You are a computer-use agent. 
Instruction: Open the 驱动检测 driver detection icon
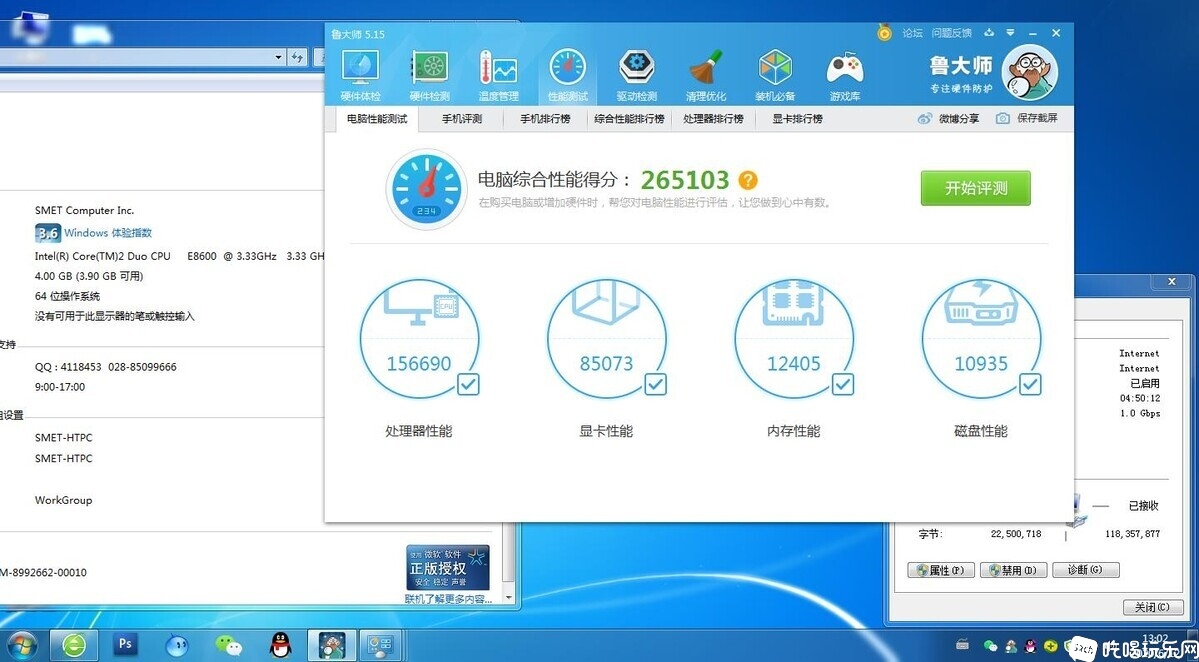coord(636,76)
